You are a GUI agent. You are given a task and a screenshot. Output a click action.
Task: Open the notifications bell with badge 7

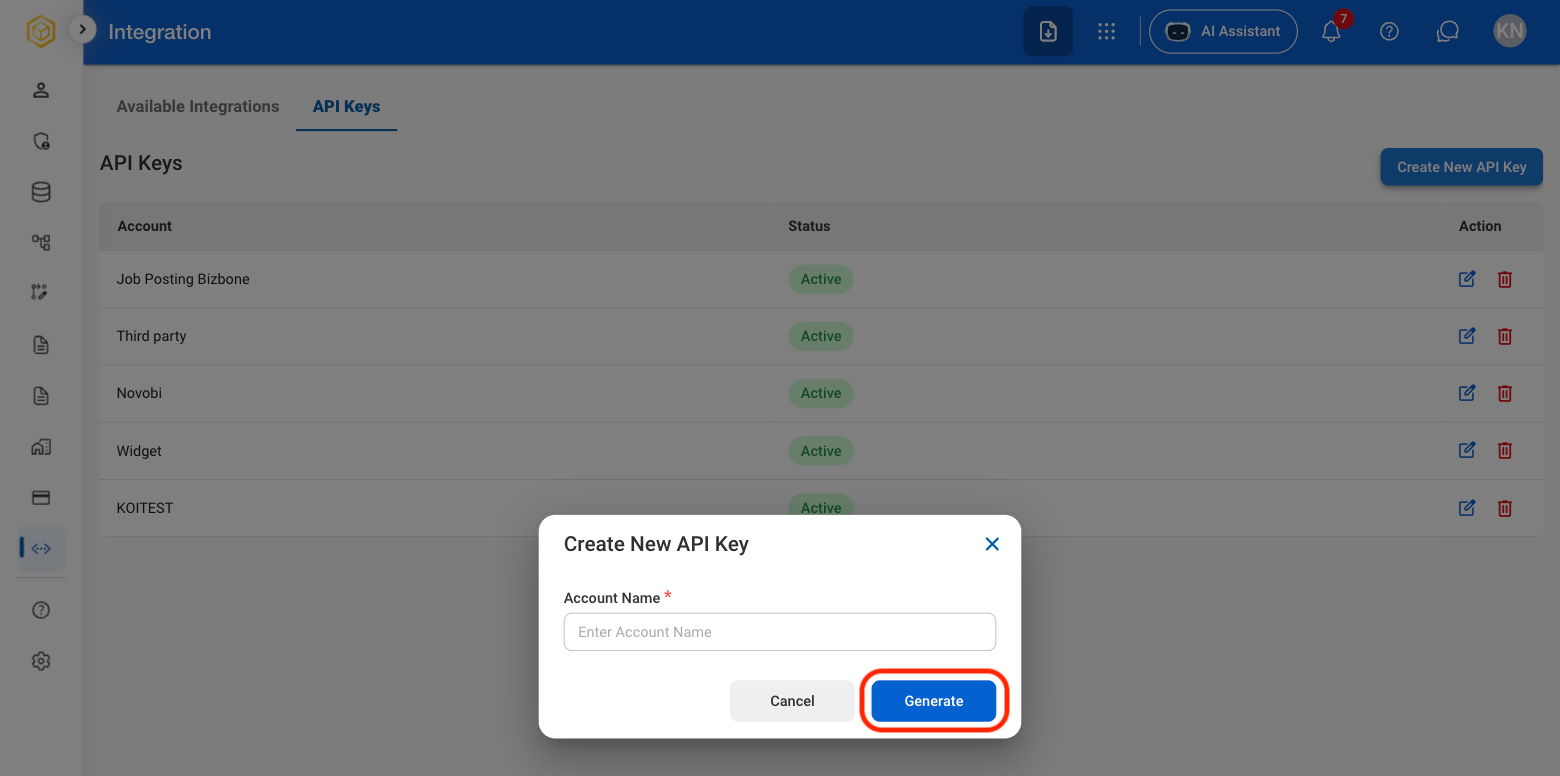[x=1332, y=31]
